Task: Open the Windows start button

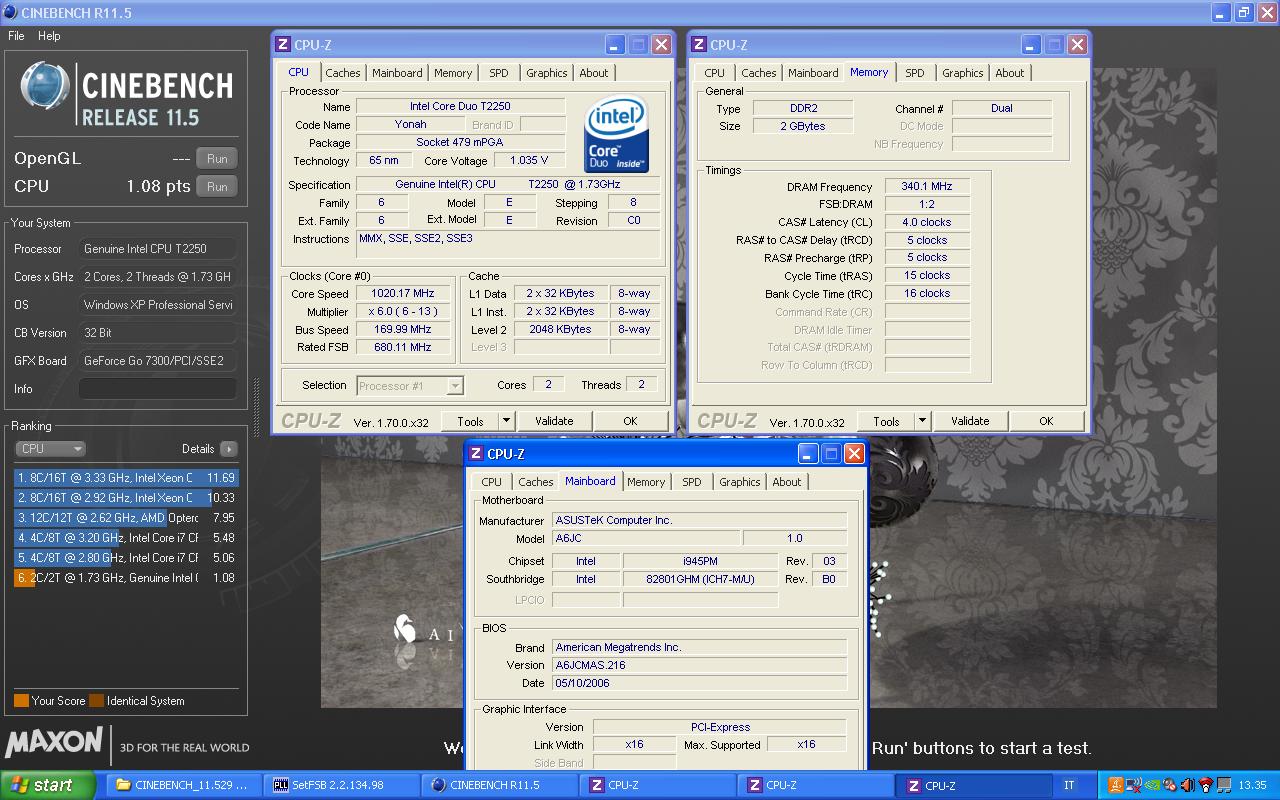Action: pyautogui.click(x=48, y=785)
